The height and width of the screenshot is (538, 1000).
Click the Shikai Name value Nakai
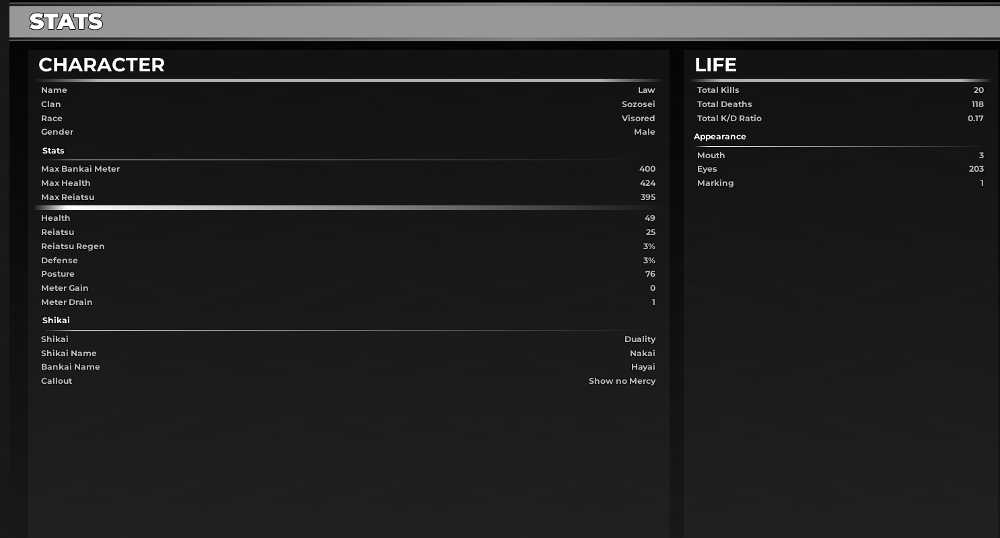point(642,353)
